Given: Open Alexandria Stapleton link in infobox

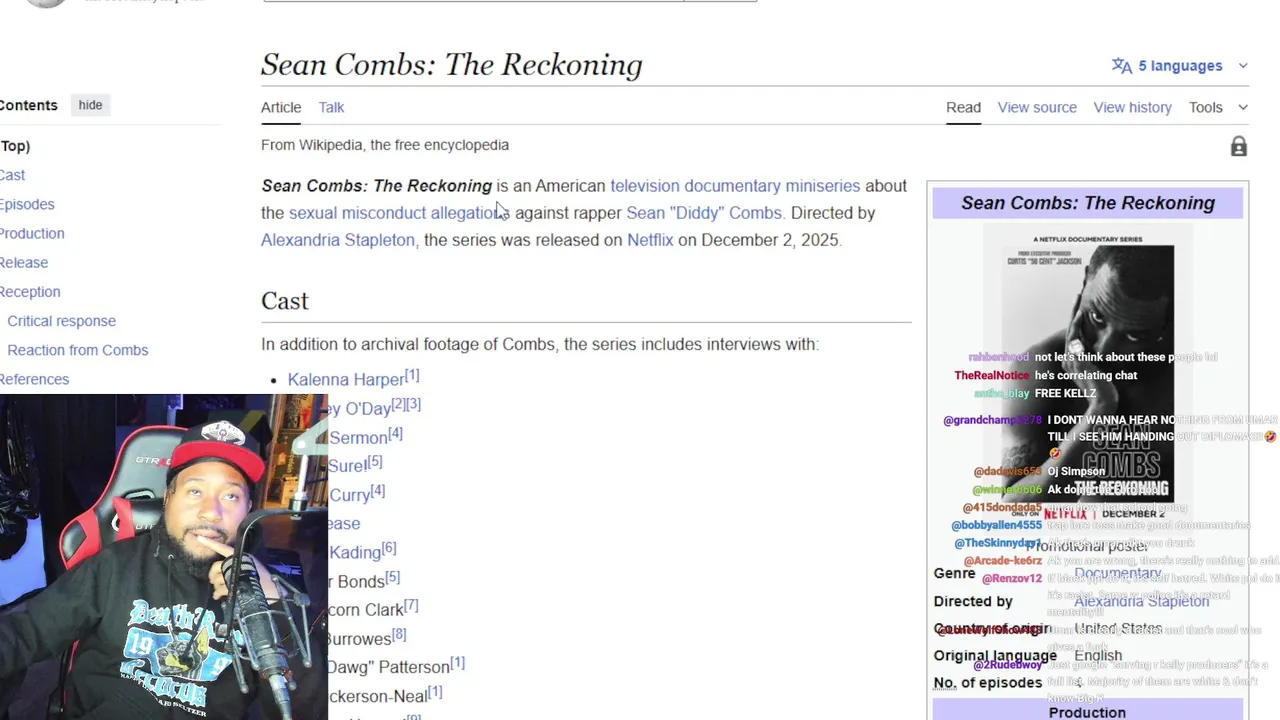Looking at the screenshot, I should (x=1141, y=601).
